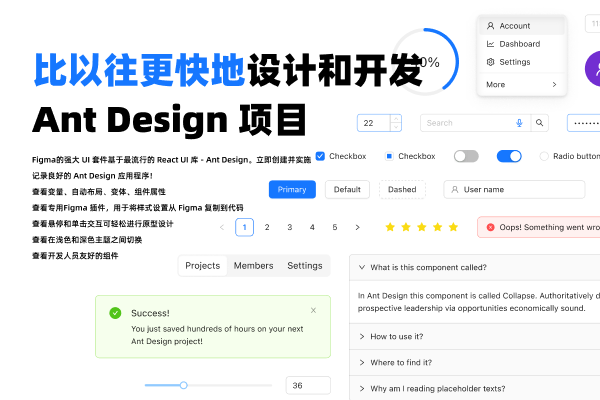The image size is (600, 400).
Task: Click the fifth yellow rating star
Action: [453, 227]
